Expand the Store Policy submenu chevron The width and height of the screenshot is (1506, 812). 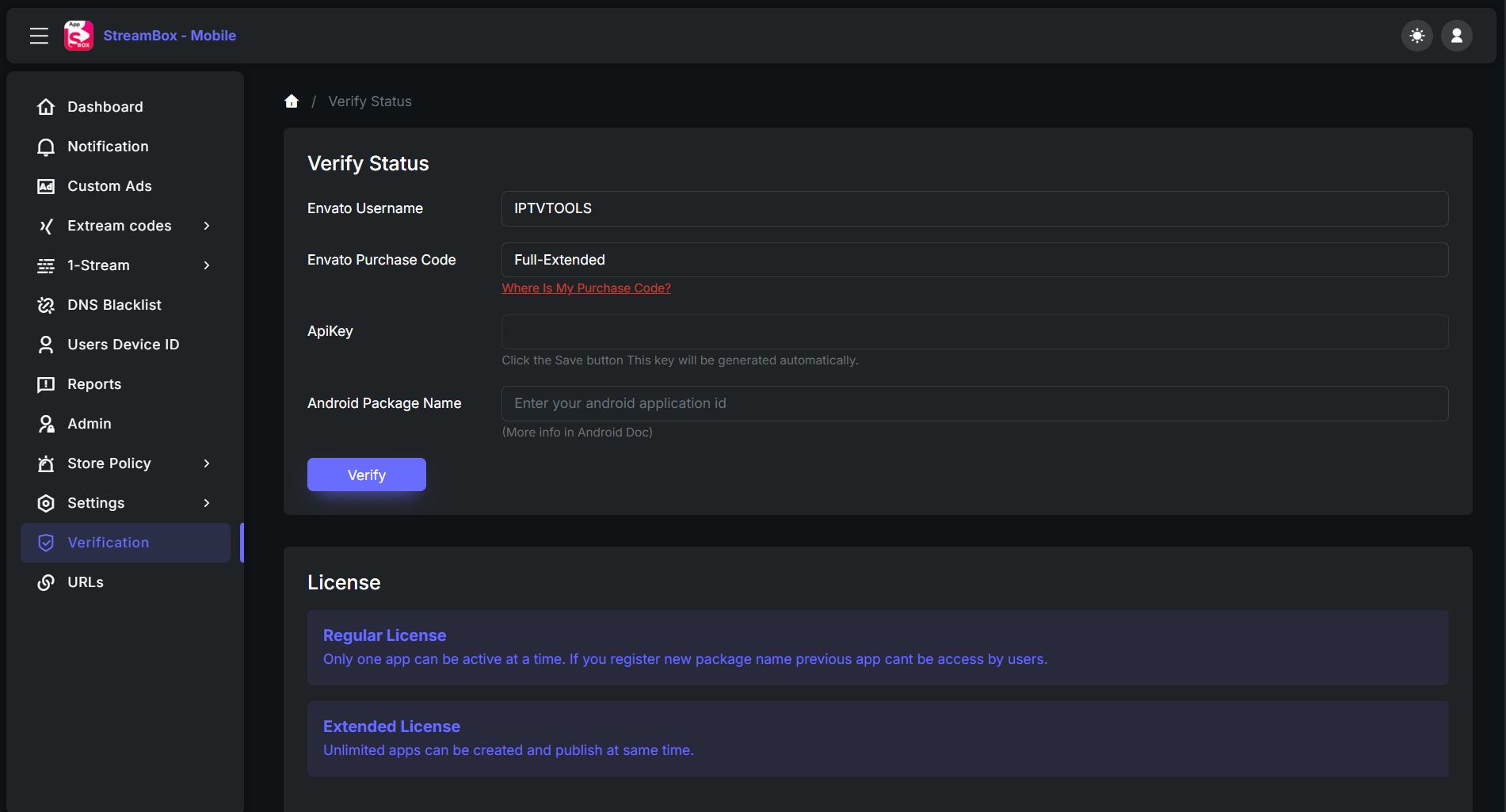[207, 463]
